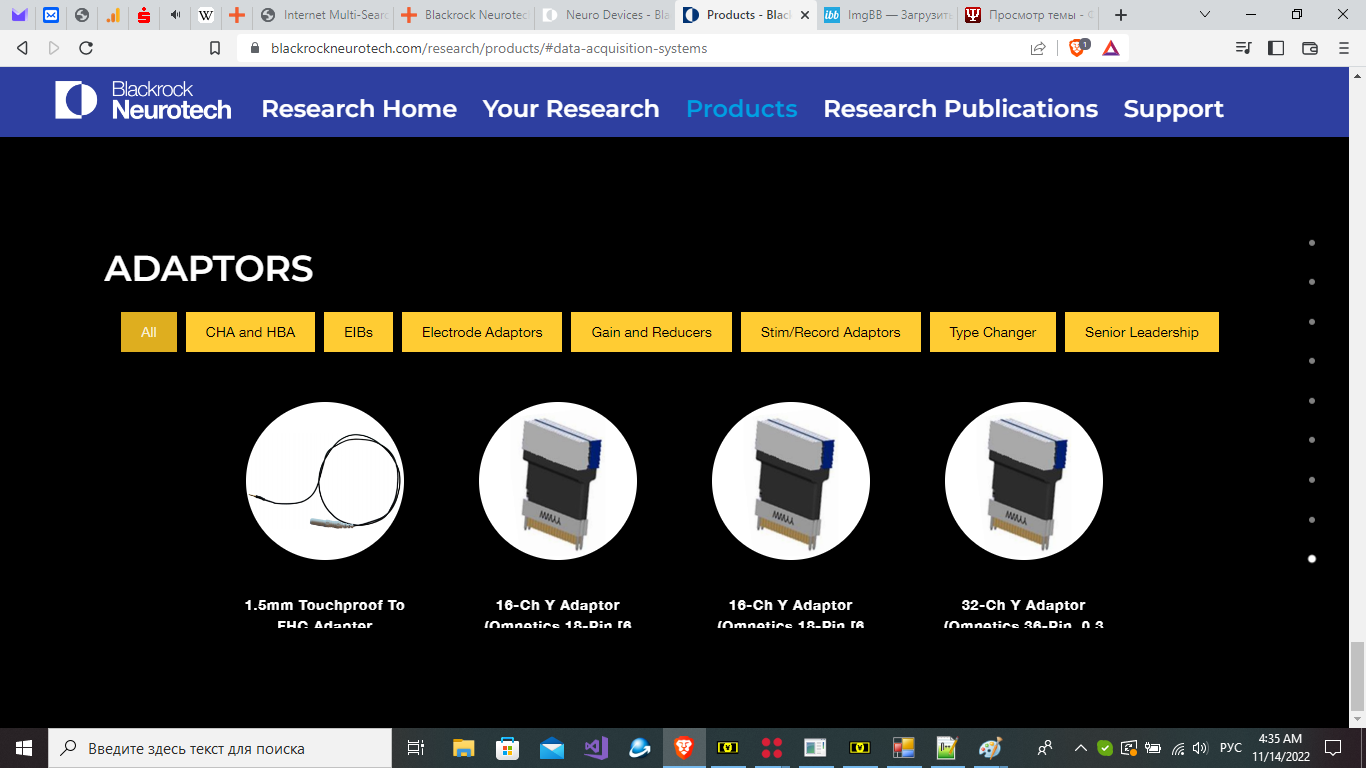This screenshot has height=768, width=1366.
Task: Filter adaptors by Stim/Record Adaptors
Action: point(831,332)
